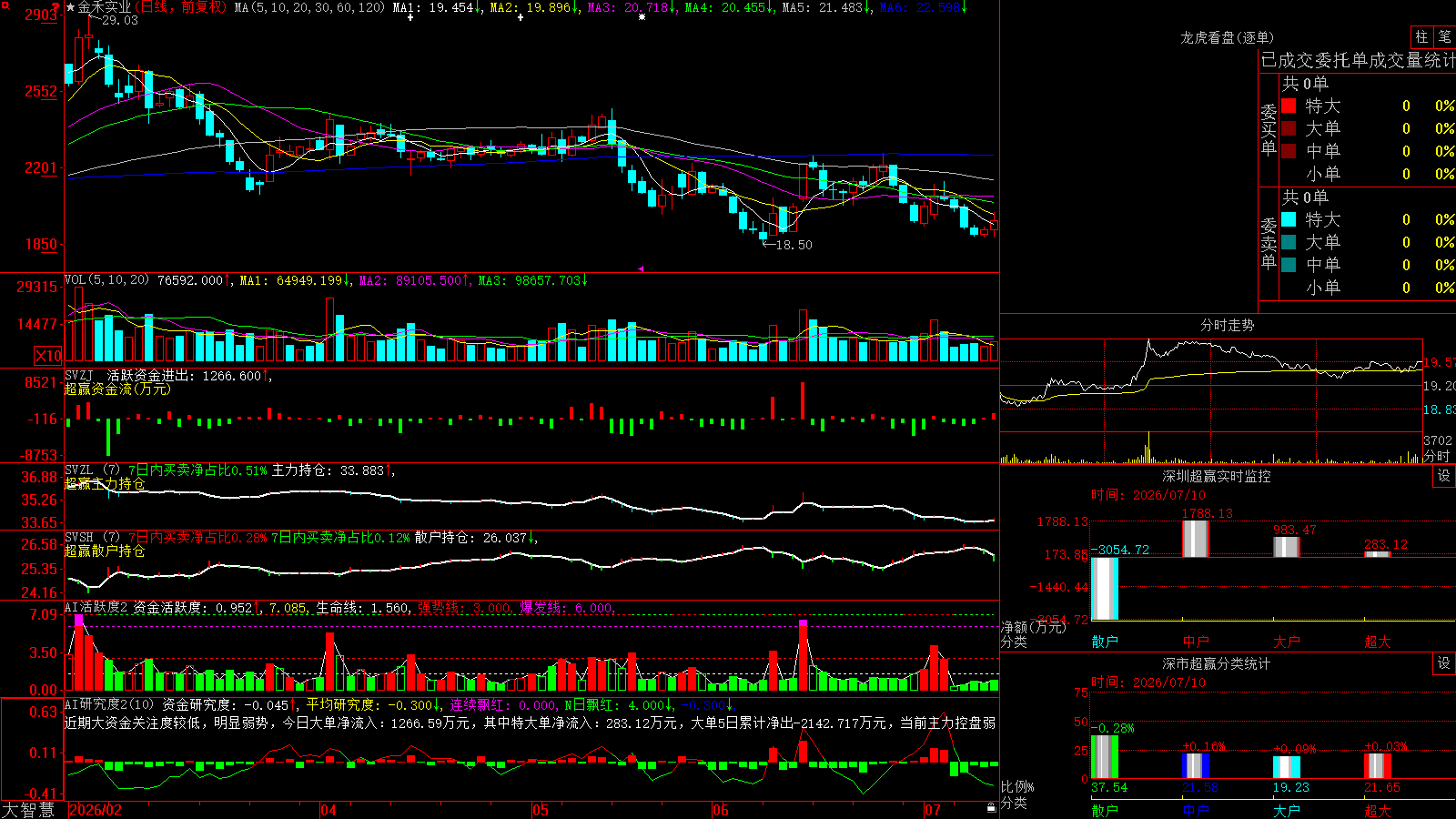Click the 分时走势 panel title
Image resolution: width=1456 pixels, height=819 pixels.
coord(1228,325)
